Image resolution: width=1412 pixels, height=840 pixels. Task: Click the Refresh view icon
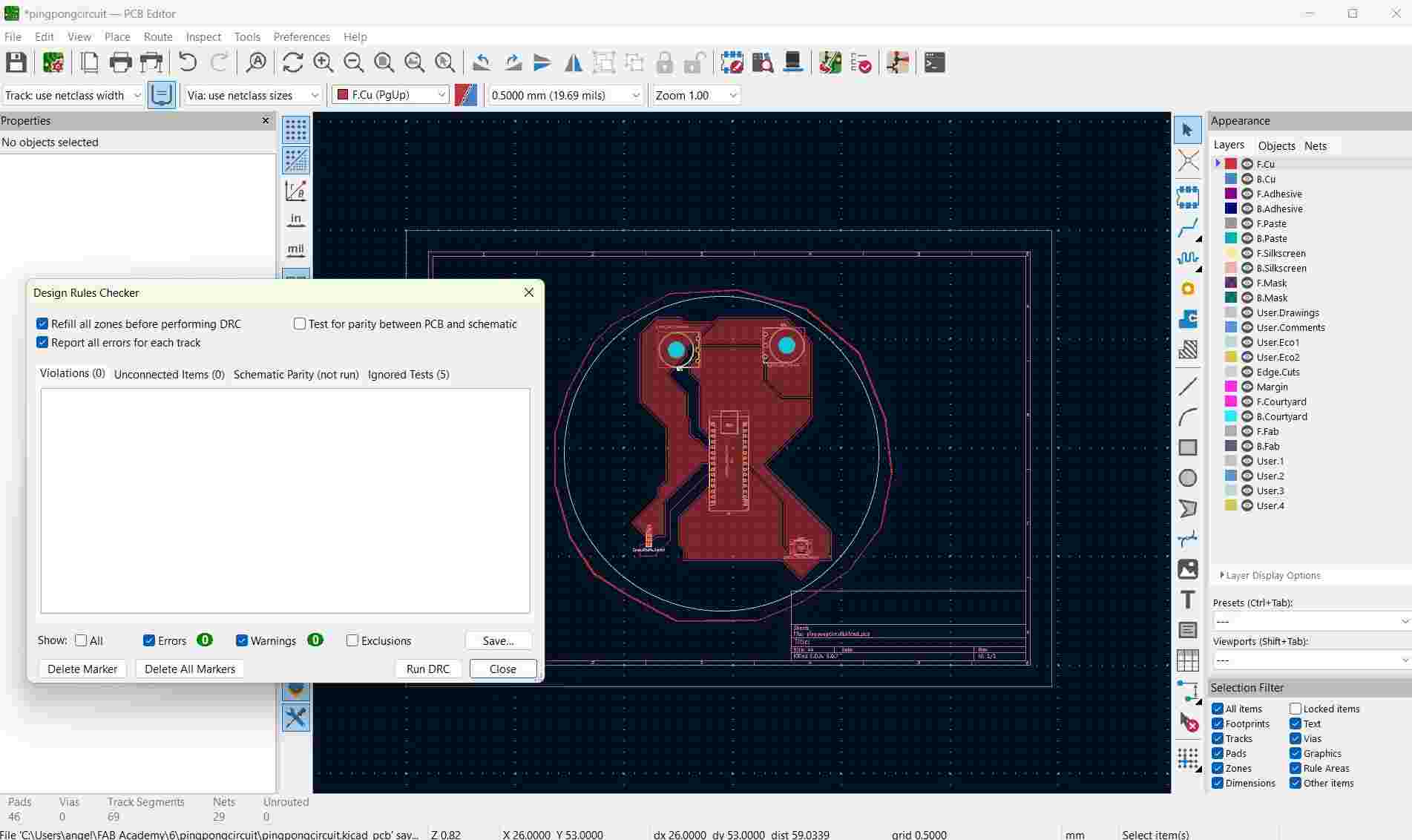click(x=292, y=63)
